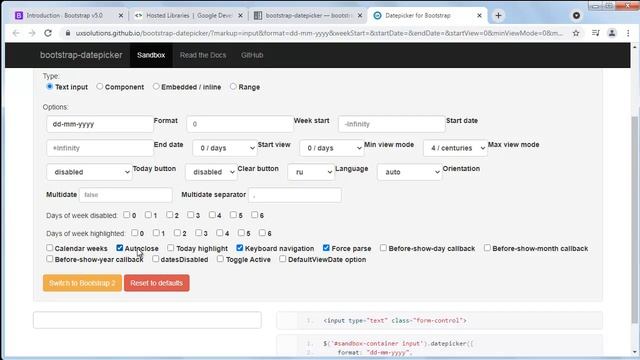Select the Range radio button
640x360 pixels.
tap(233, 87)
